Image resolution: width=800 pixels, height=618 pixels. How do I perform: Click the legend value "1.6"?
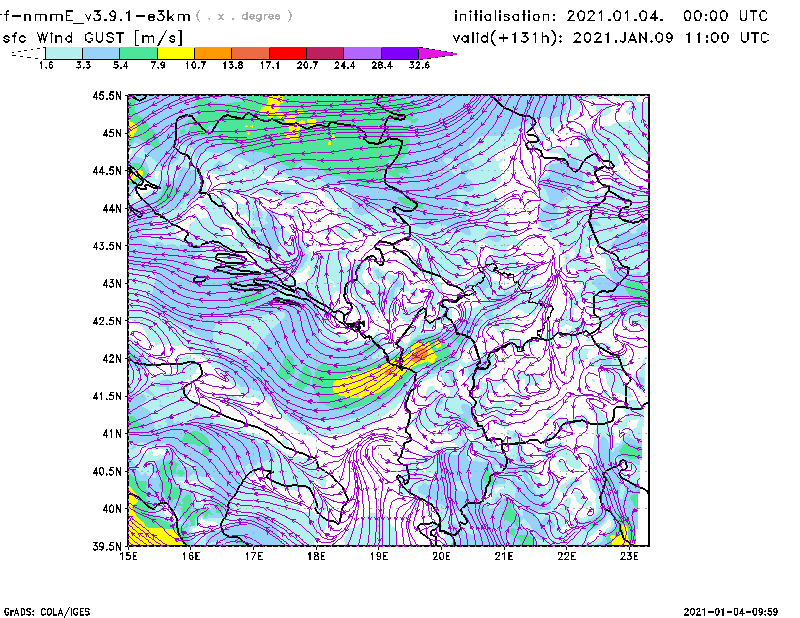coord(45,65)
